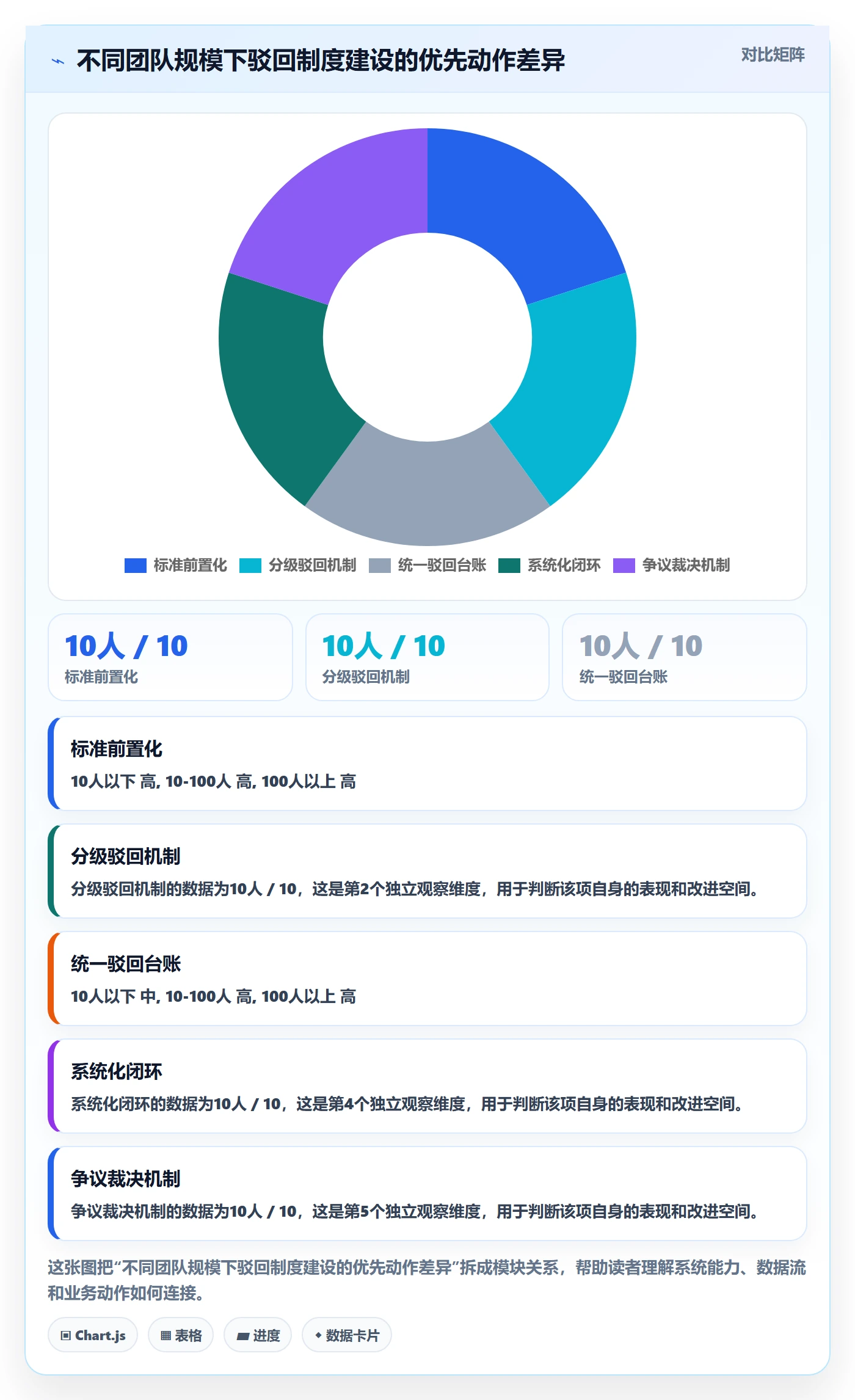Viewport: 855px width, 1400px height.
Task: Open the 统一驳回台账 stat card with gray value
Action: pyautogui.click(x=685, y=657)
